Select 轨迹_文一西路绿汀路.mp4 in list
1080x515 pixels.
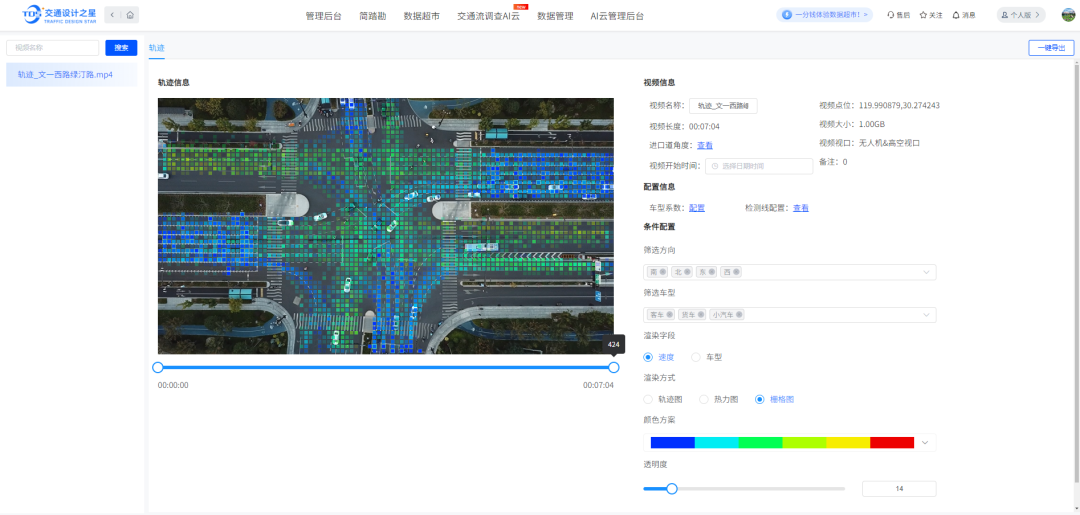click(72, 74)
